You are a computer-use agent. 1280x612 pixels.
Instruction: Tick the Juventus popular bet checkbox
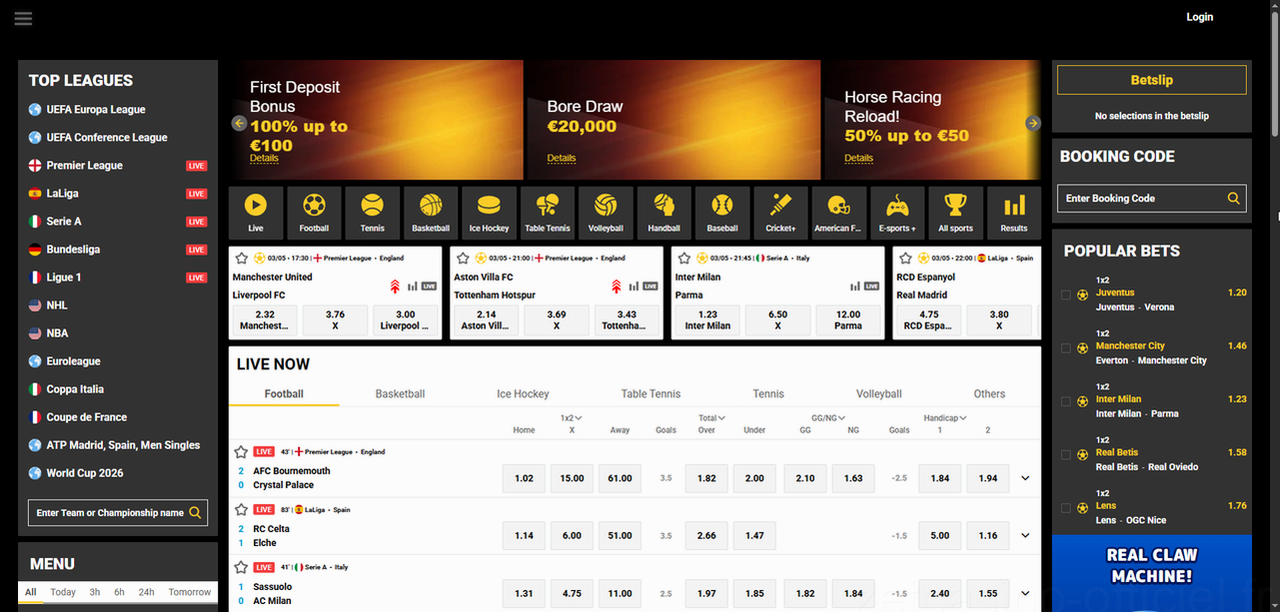click(x=1066, y=295)
